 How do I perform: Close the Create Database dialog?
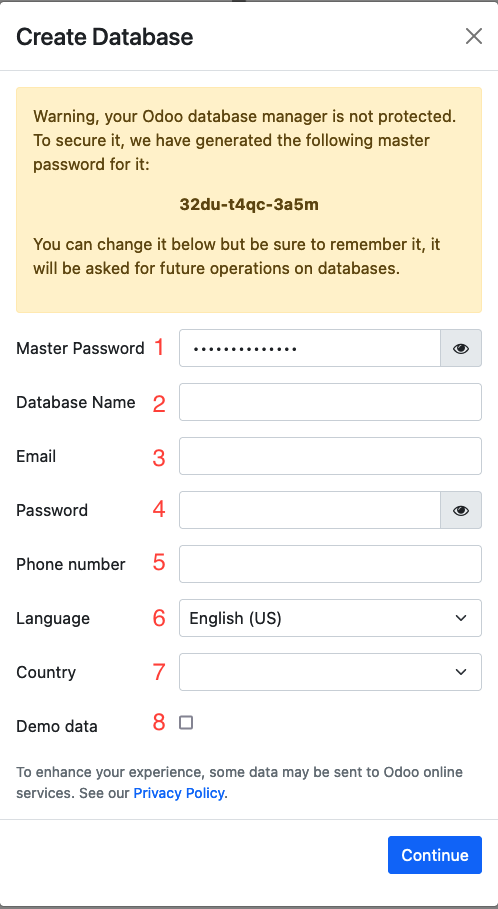474,36
